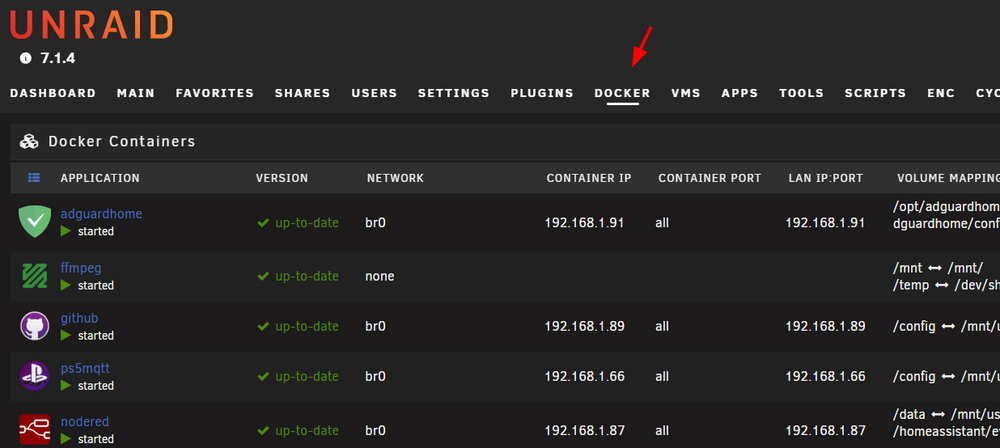Image resolution: width=1000 pixels, height=448 pixels.
Task: Toggle list view icon in table header
Action: click(34, 177)
